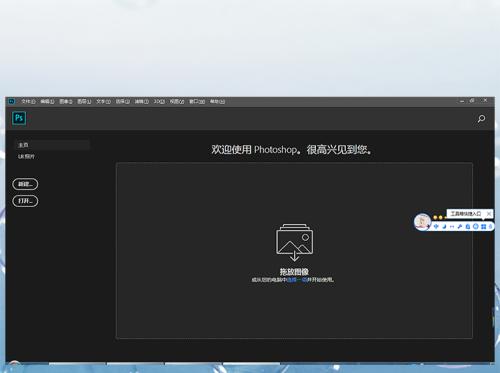Click the blue 选择一个 link under 拖放图像
The image size is (500, 373).
pos(297,280)
